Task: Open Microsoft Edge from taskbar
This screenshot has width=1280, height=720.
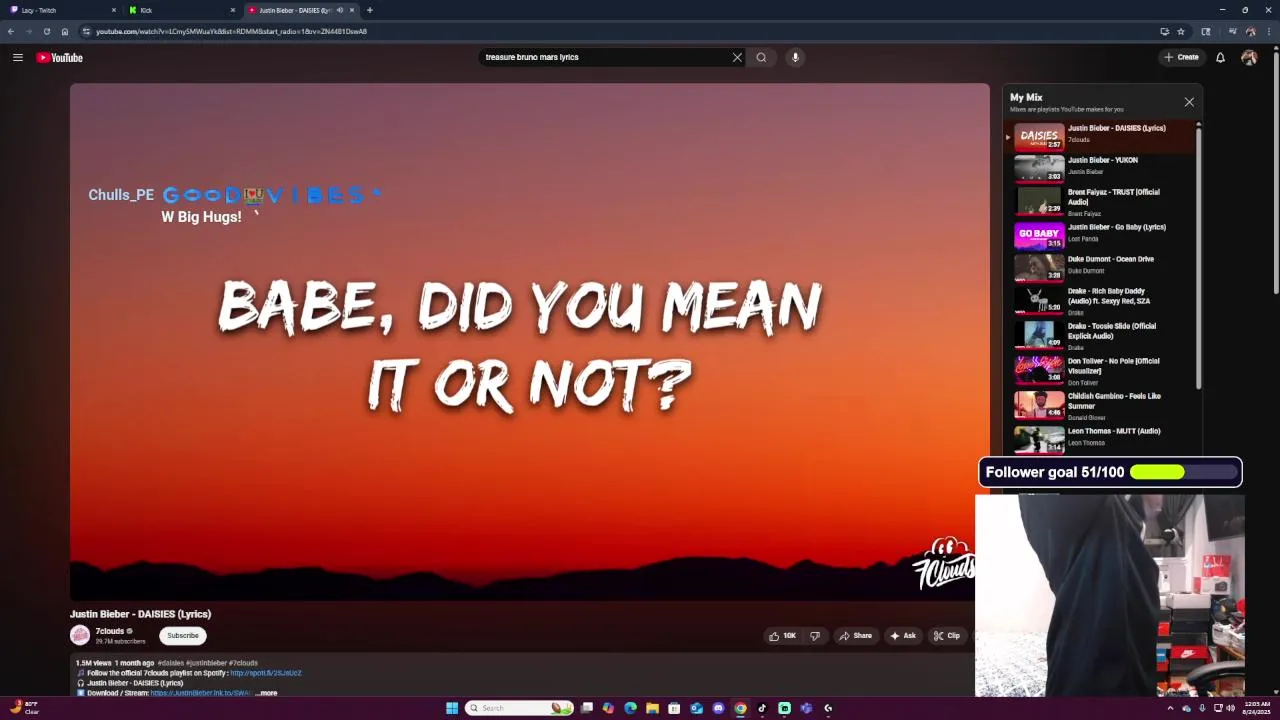Action: pos(630,708)
